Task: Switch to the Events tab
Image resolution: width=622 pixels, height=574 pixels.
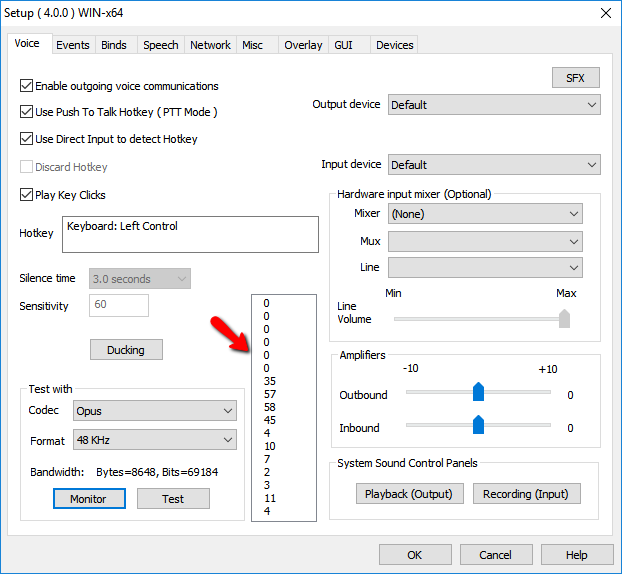Action: 73,45
